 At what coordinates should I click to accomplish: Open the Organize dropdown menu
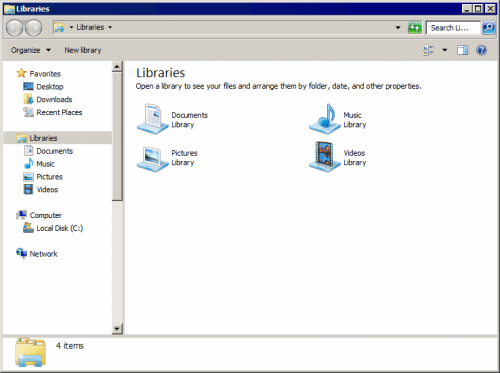coord(31,50)
